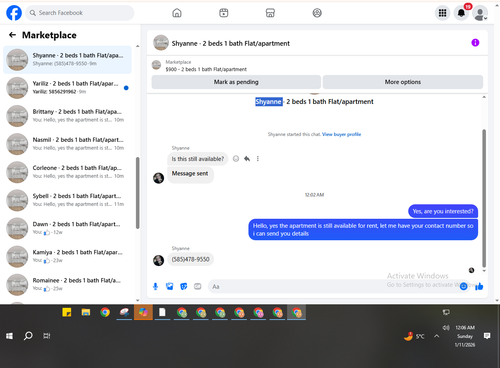Click the Facebook logo
This screenshot has height=368, width=500.
click(x=14, y=13)
